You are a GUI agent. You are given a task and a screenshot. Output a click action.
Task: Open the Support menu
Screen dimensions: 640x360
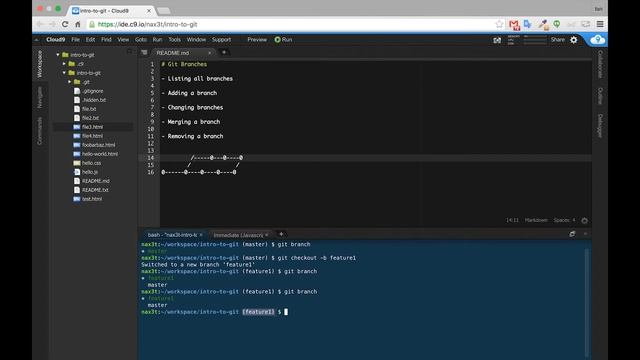221,40
